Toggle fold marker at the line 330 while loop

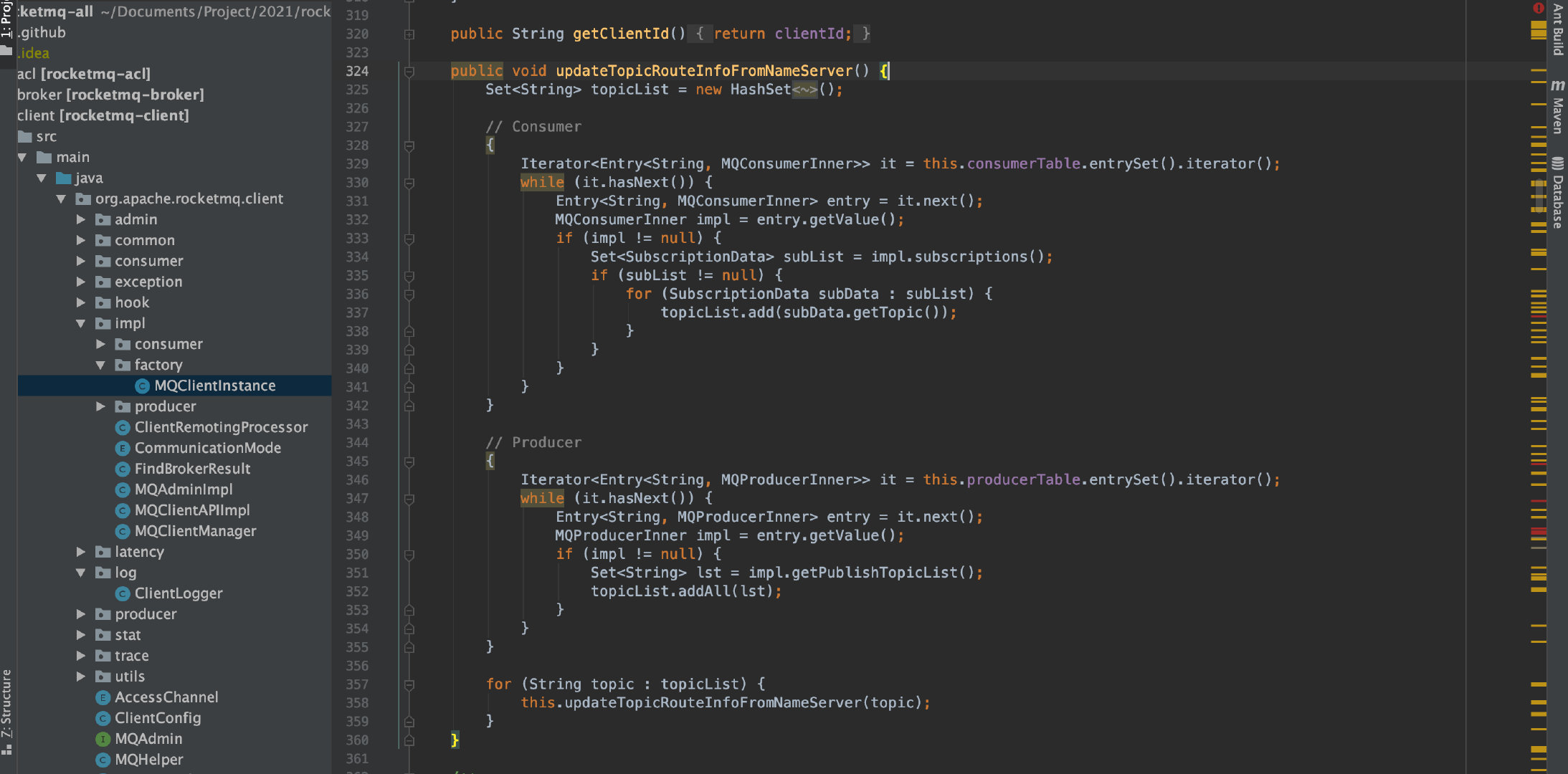tap(409, 183)
